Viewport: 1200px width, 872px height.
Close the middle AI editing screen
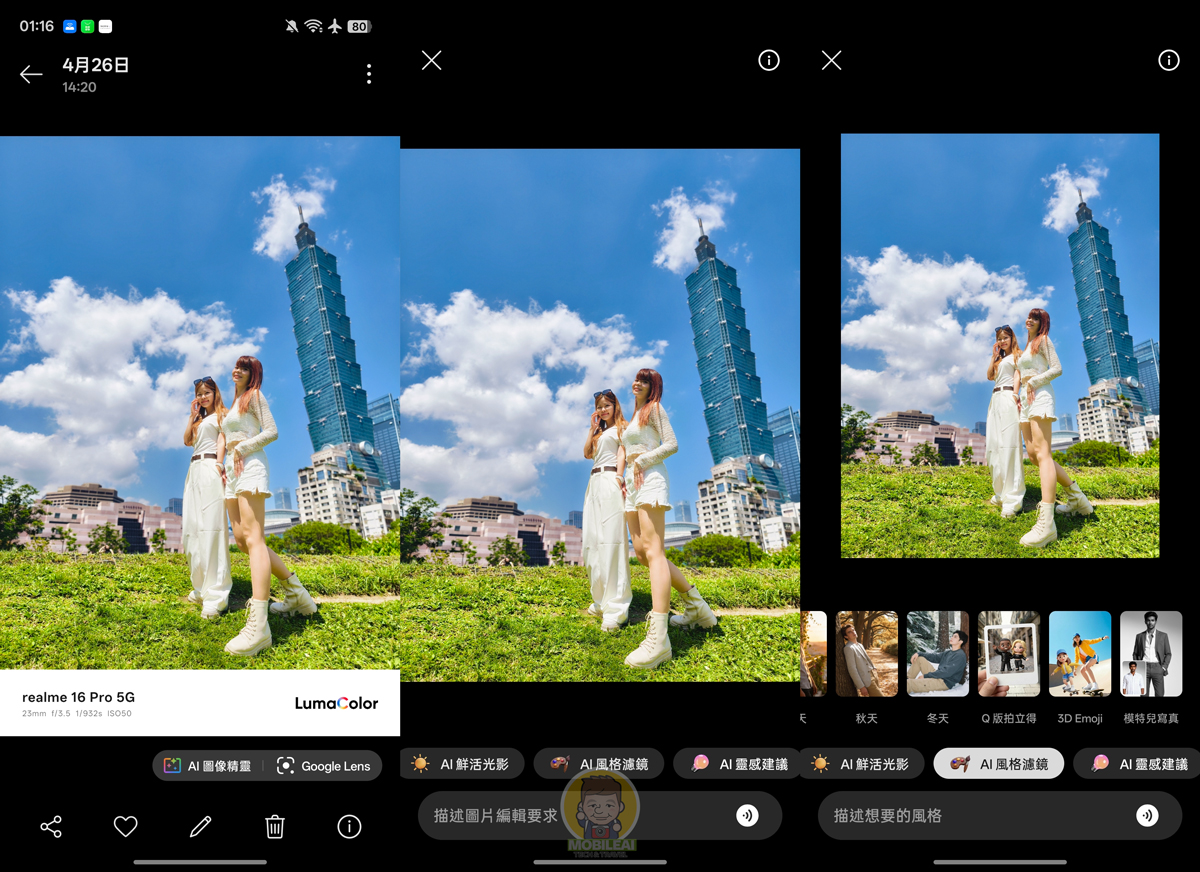click(x=431, y=61)
